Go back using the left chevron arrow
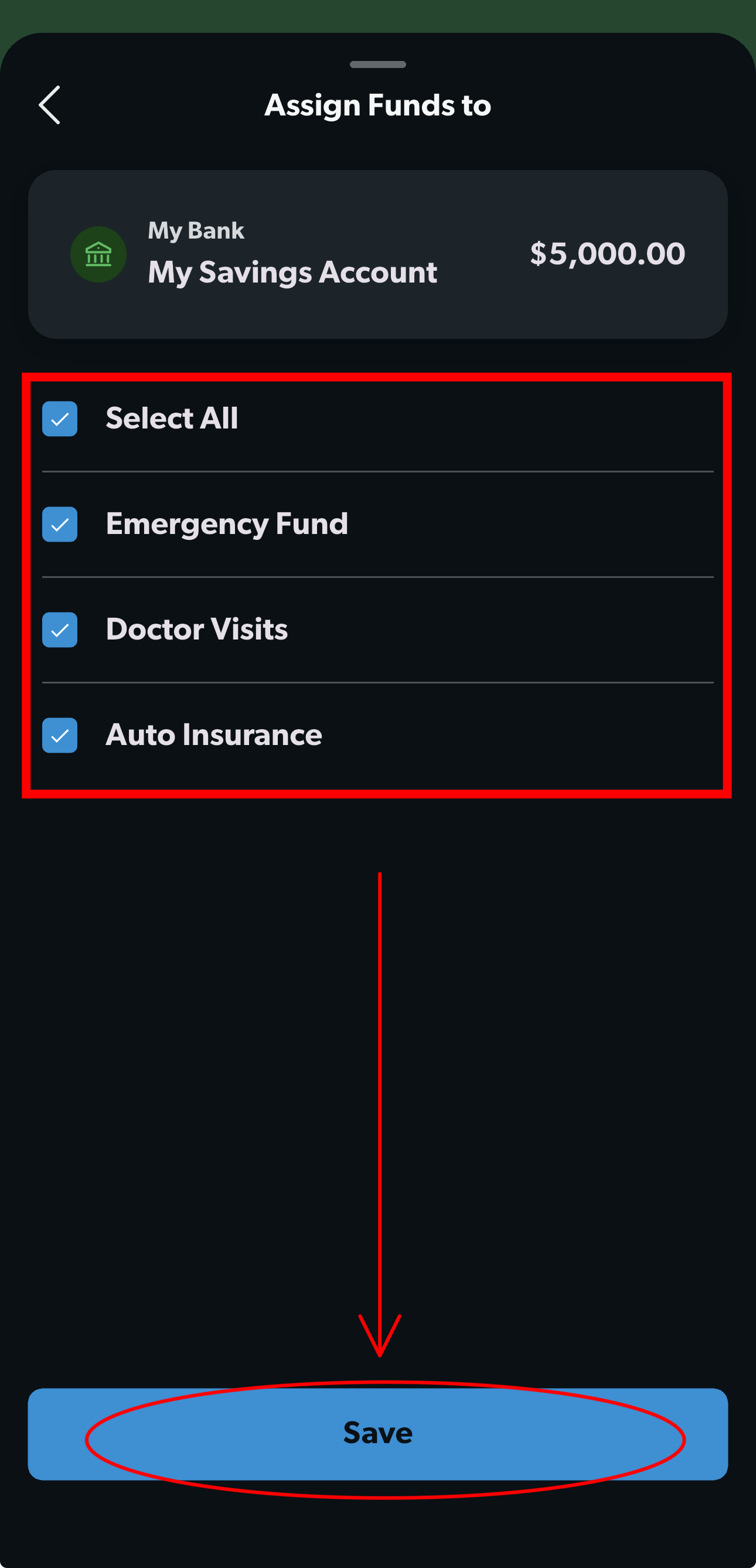756x1568 pixels. pos(49,105)
